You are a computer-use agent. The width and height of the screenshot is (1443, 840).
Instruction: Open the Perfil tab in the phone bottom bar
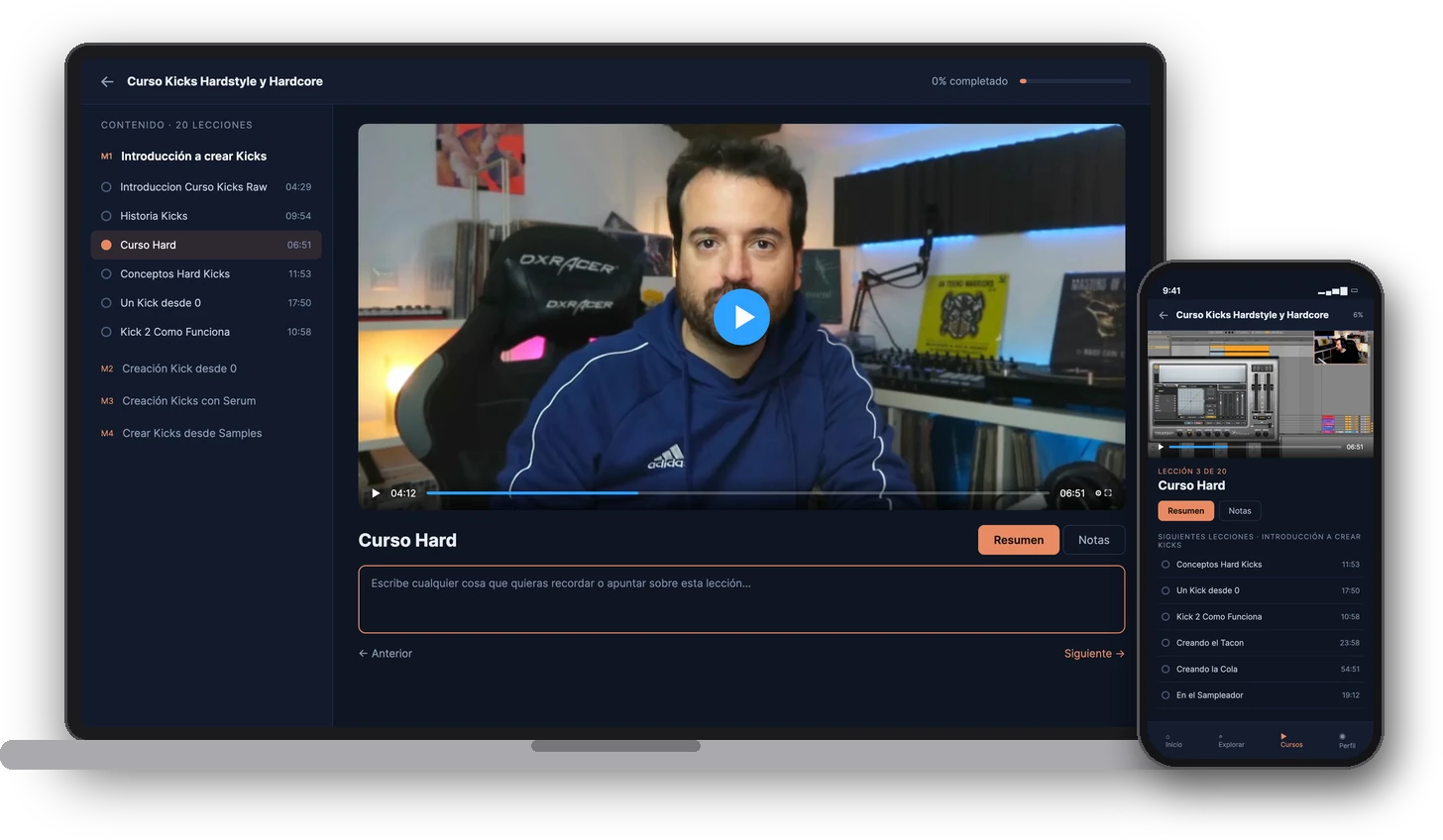(x=1346, y=741)
